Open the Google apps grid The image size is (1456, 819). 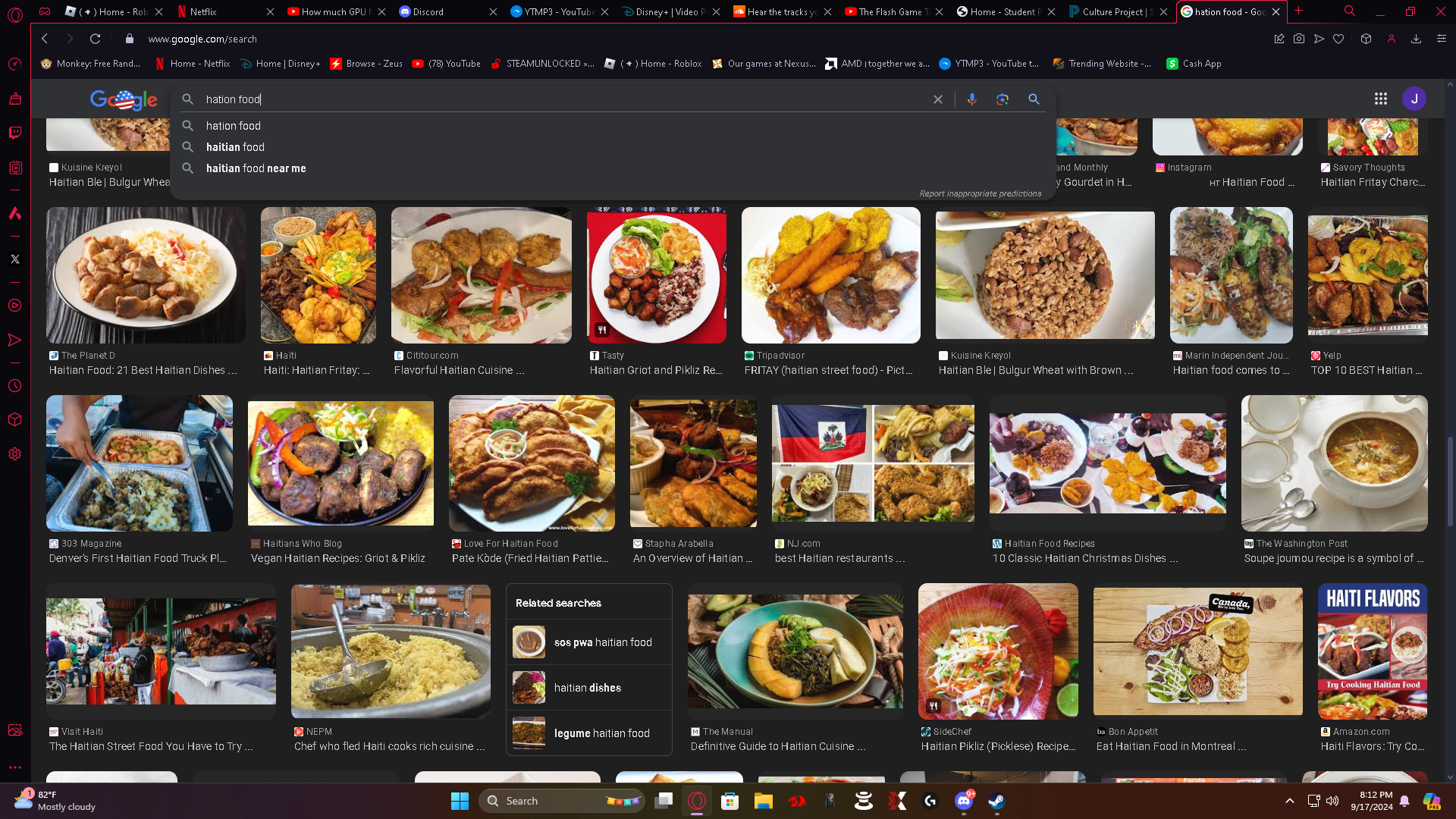(1381, 99)
